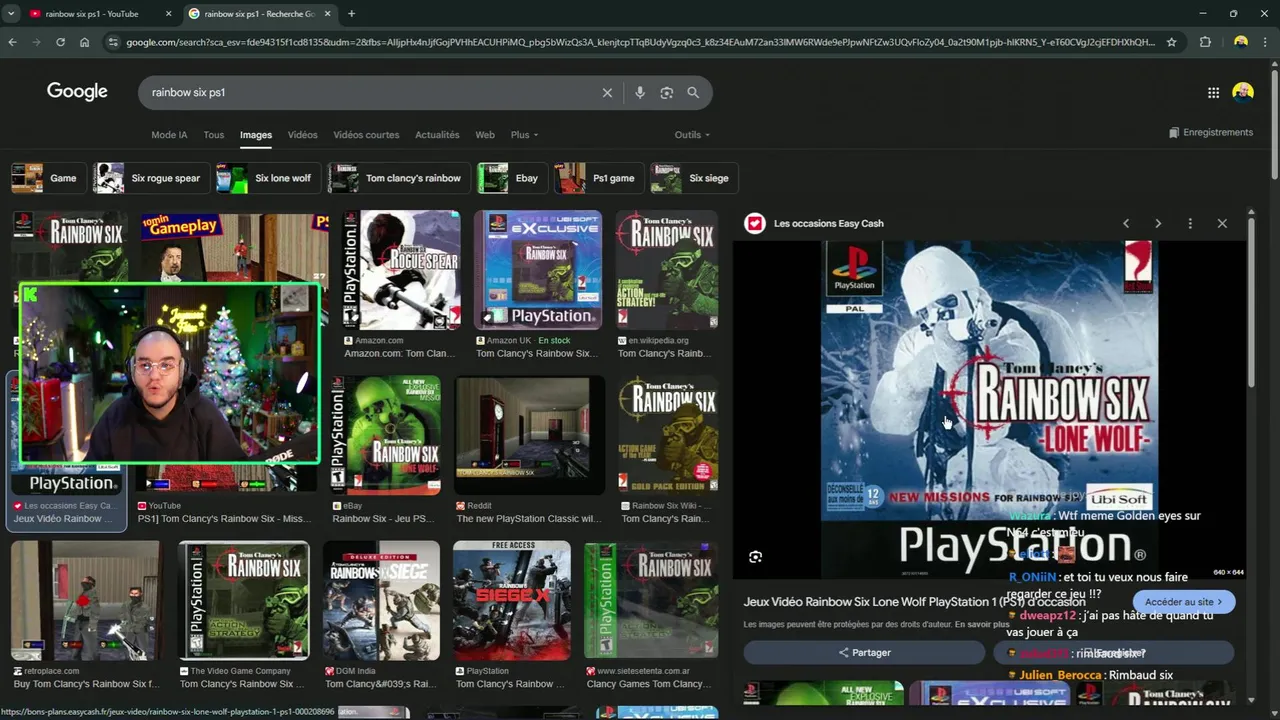Open the retroplace.com image result
The image size is (1280, 720).
[x=86, y=600]
